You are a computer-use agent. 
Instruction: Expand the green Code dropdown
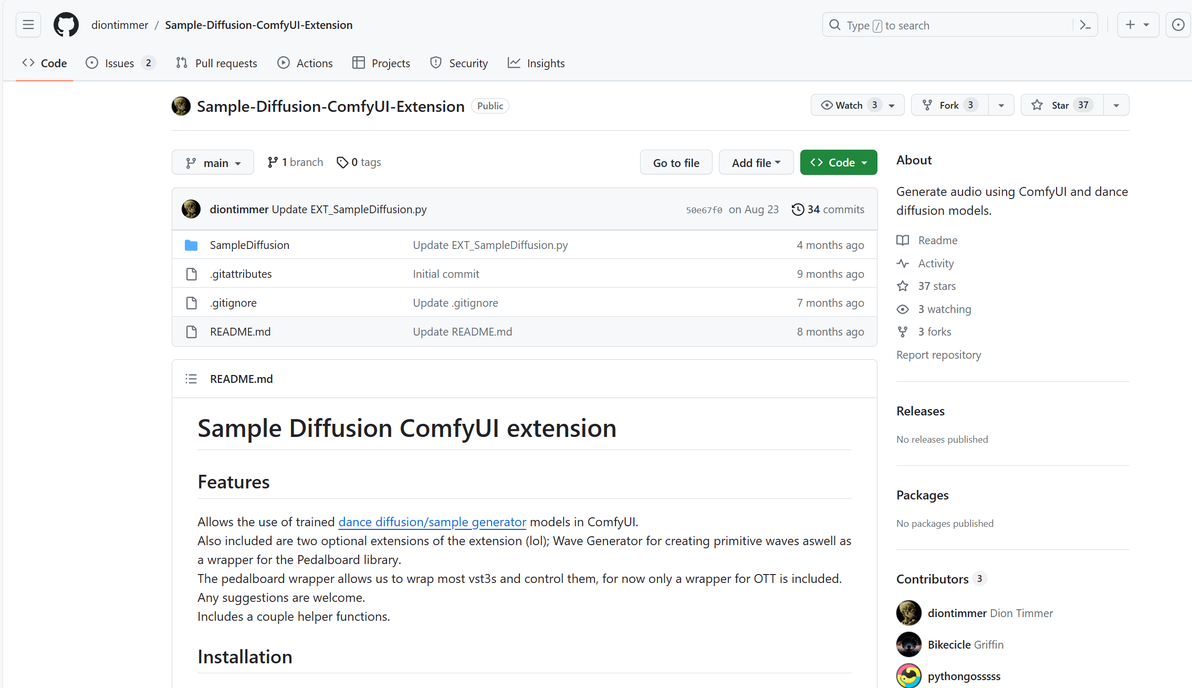click(x=838, y=163)
